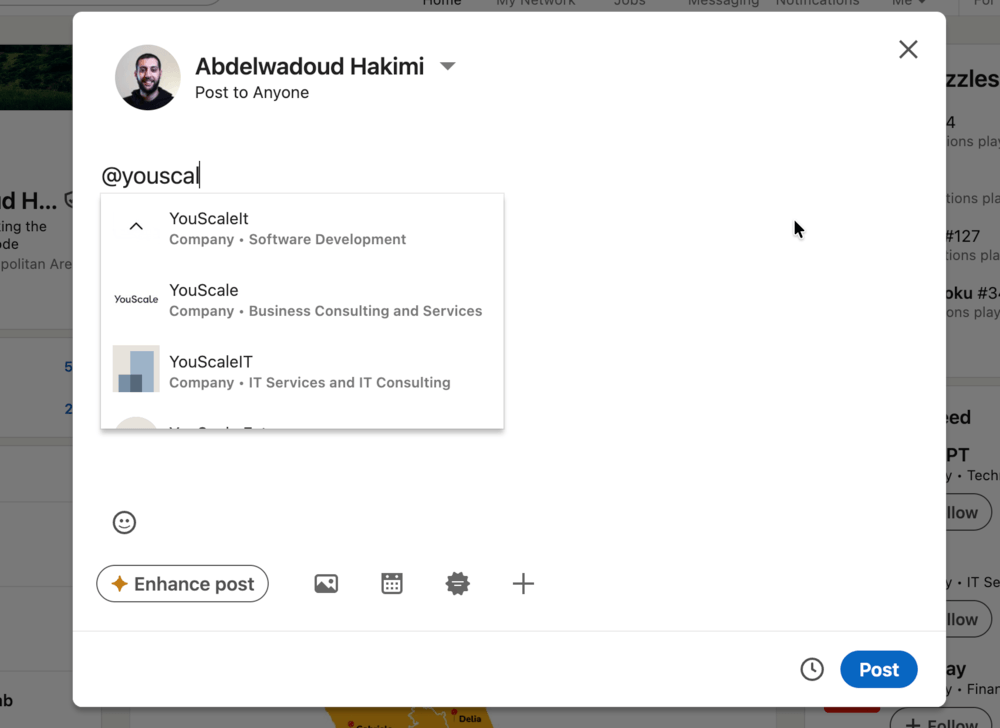Click in the post text field after @youscal
The height and width of the screenshot is (728, 1000).
510,176
